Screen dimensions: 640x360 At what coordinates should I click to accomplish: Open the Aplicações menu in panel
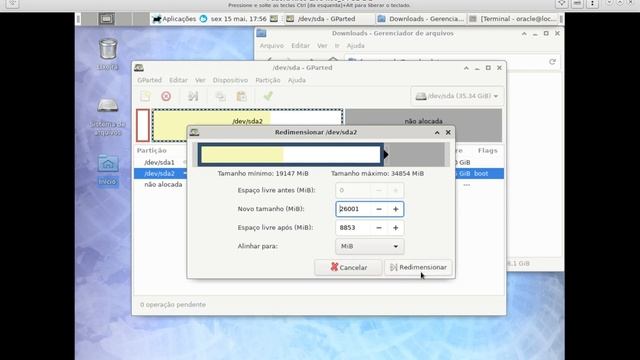(174, 19)
